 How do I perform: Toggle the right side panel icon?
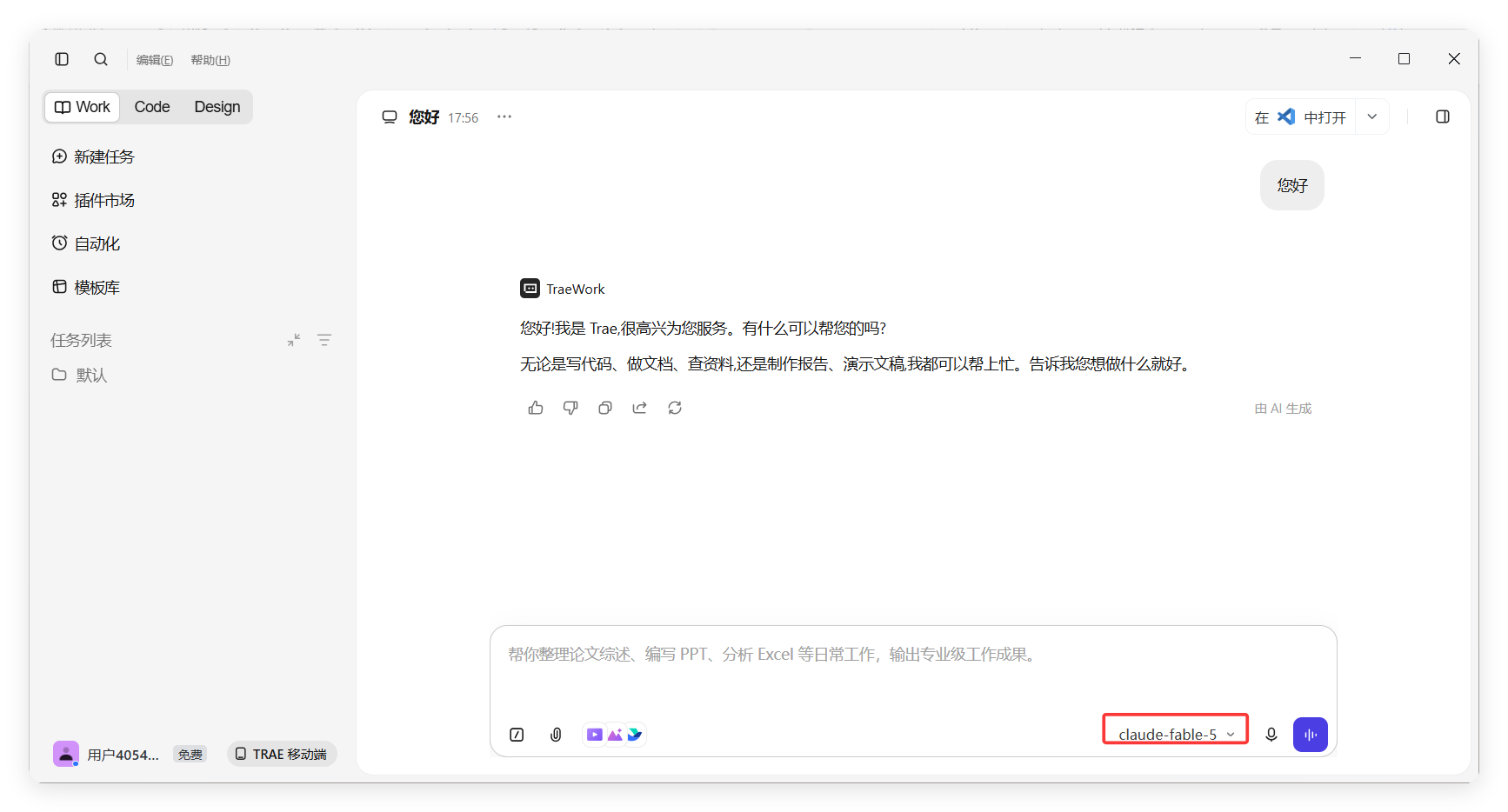pyautogui.click(x=1443, y=116)
